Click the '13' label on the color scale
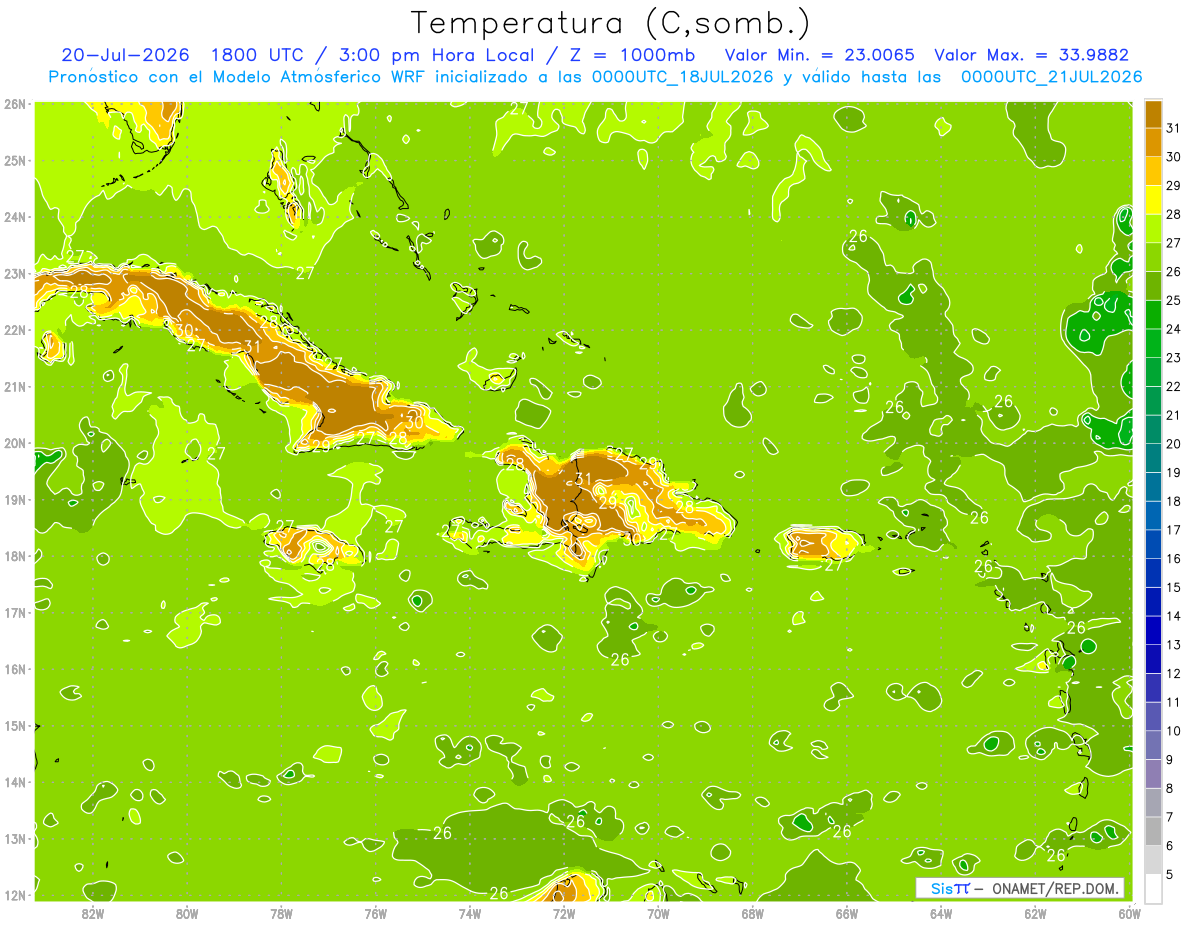 pos(1174,644)
